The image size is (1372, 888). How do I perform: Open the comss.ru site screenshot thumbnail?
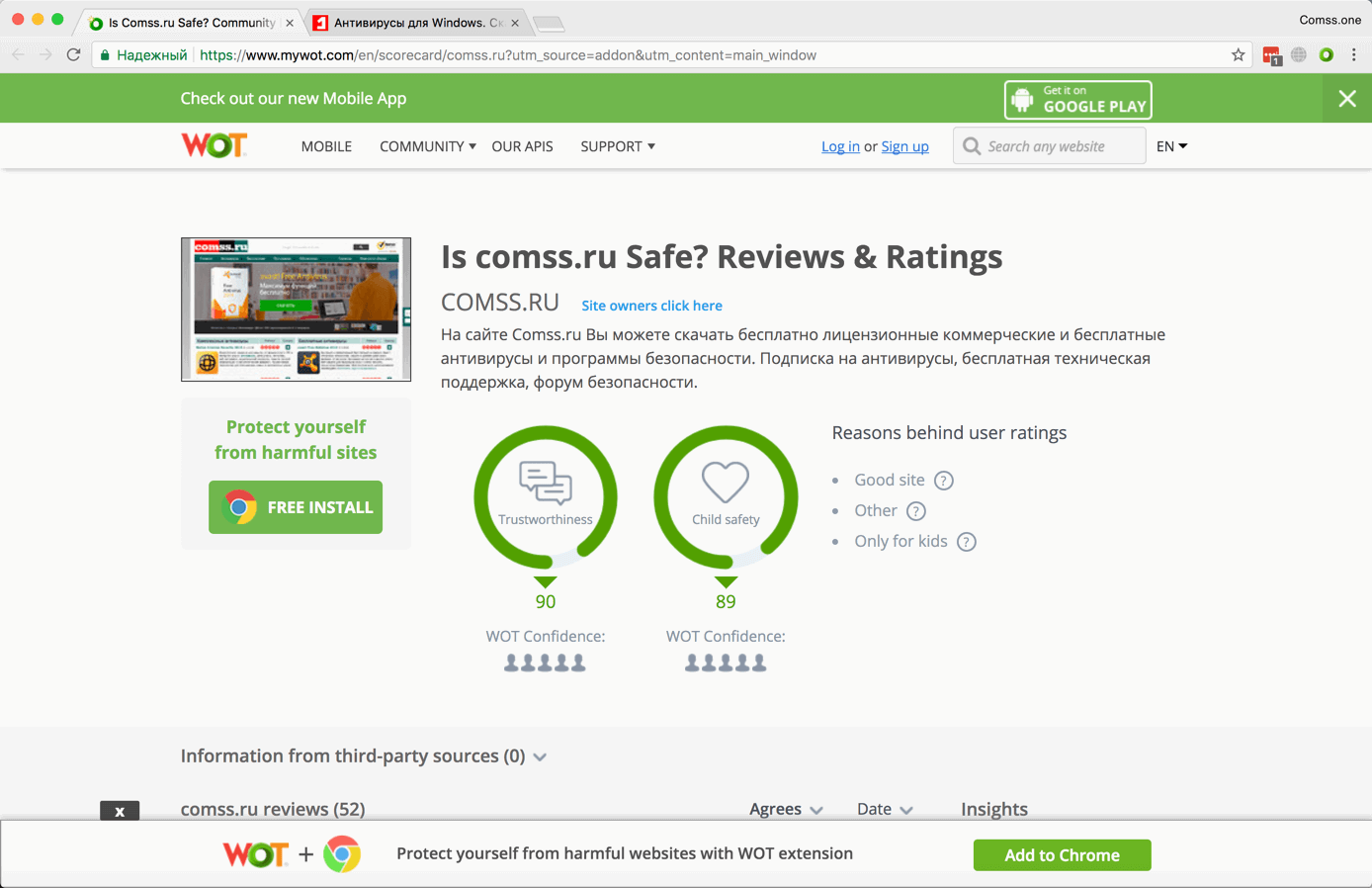296,310
